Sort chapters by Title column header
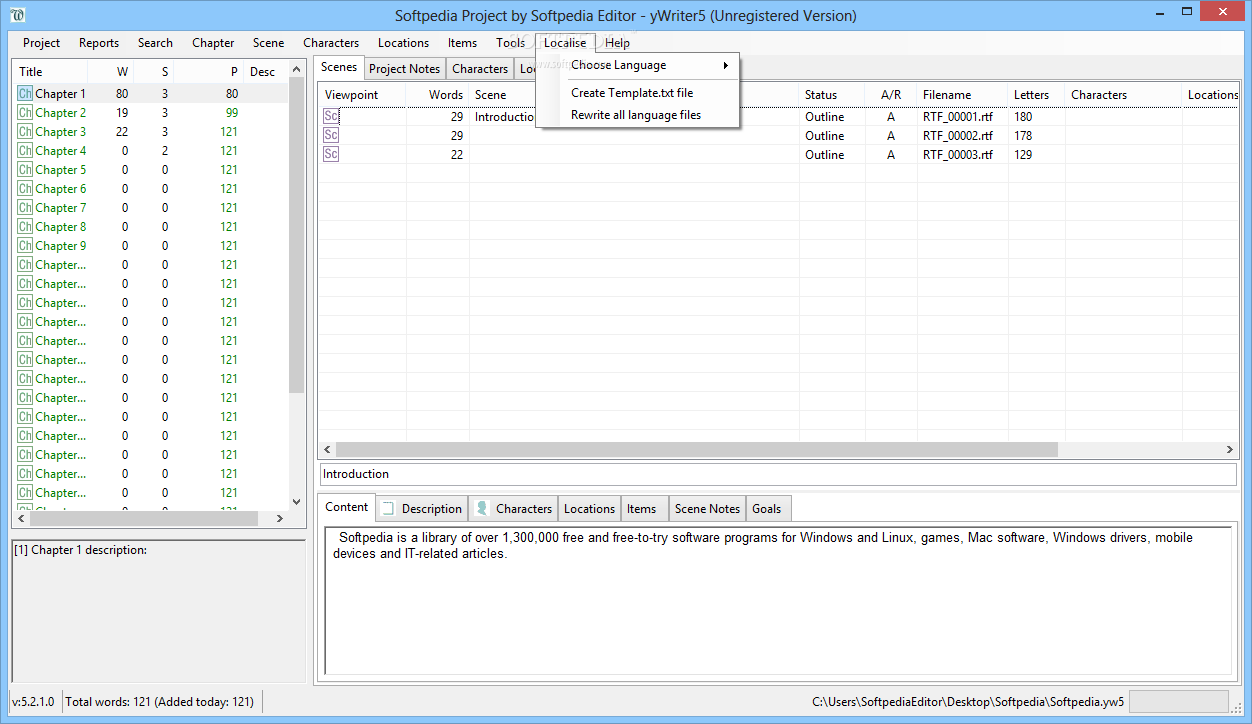Image resolution: width=1252 pixels, height=724 pixels. tap(51, 72)
